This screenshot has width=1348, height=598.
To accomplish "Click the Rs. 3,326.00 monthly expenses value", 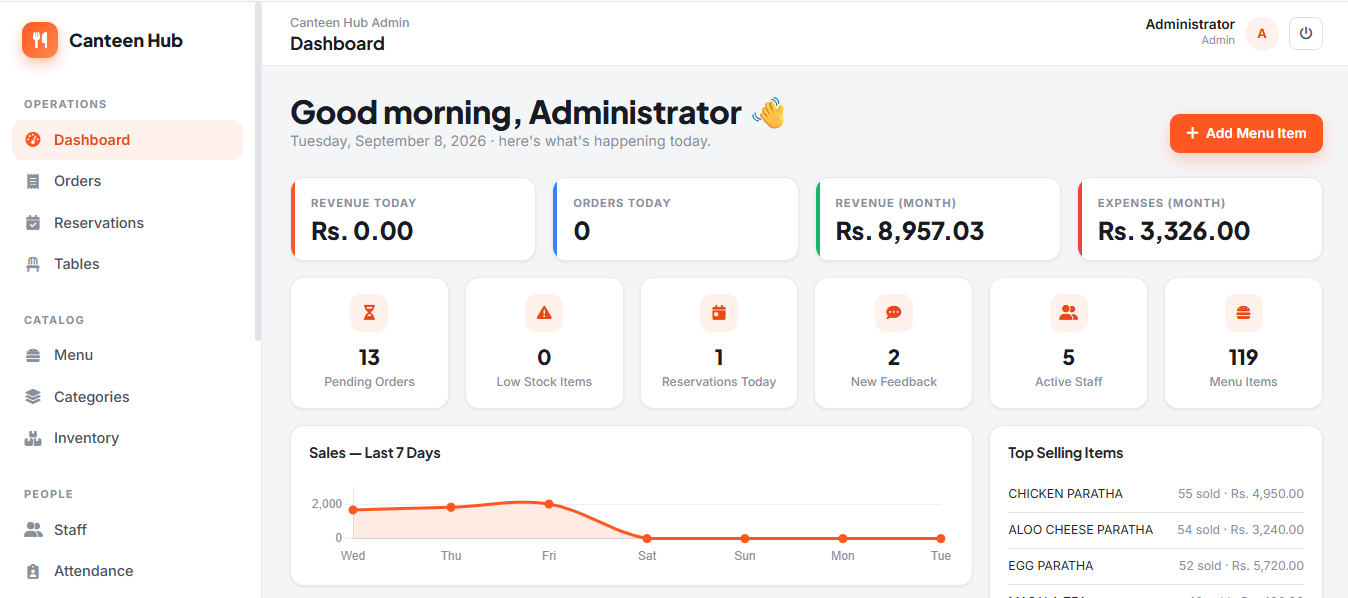I will (x=1174, y=231).
